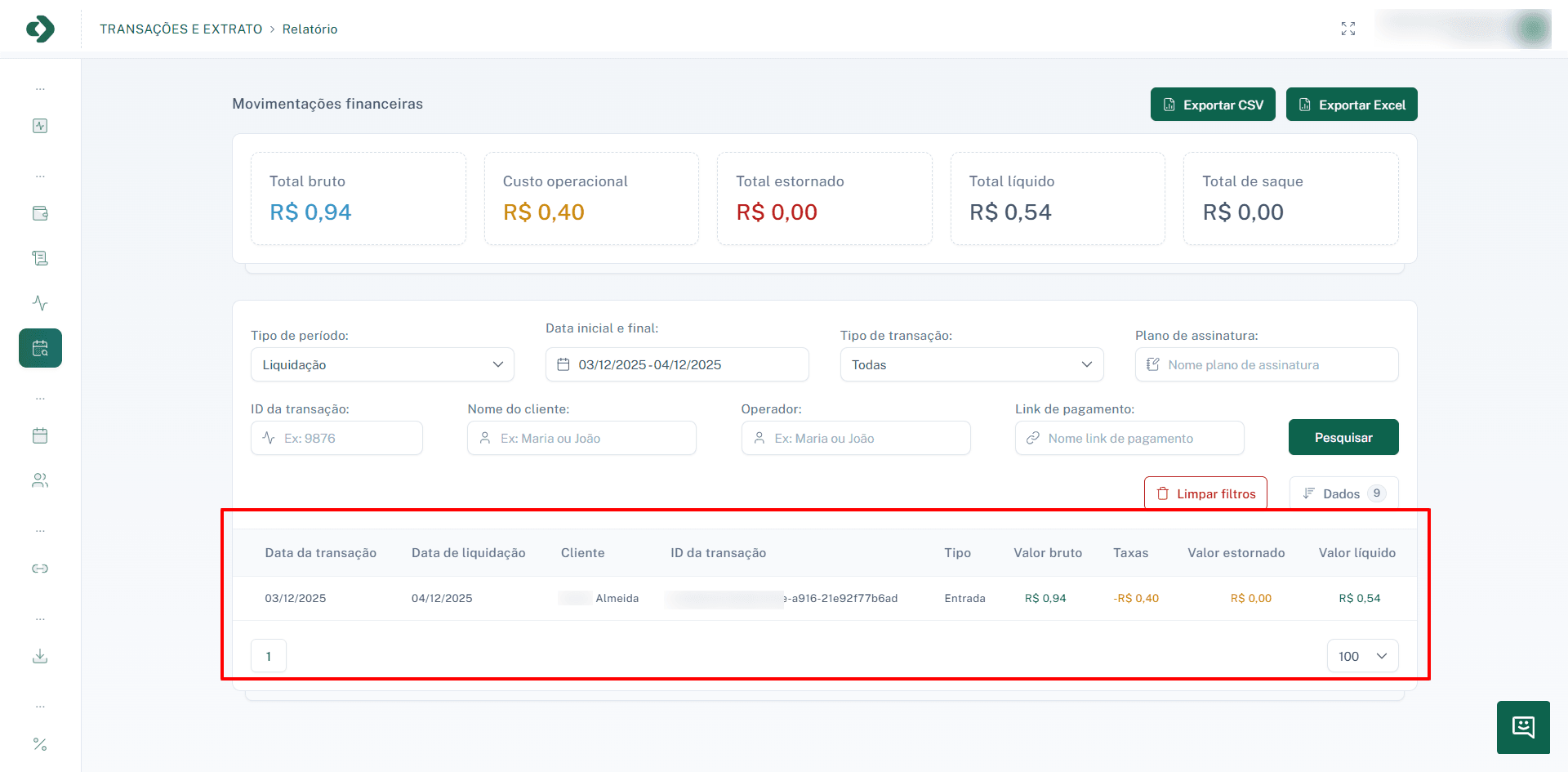The width and height of the screenshot is (1568, 772).
Task: Click the users icon in sidebar
Action: pyautogui.click(x=40, y=480)
